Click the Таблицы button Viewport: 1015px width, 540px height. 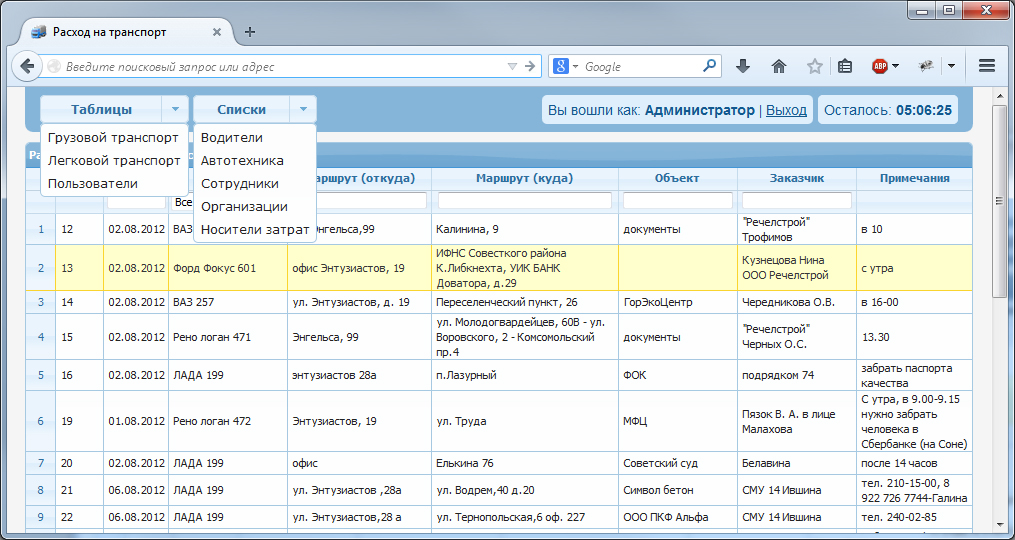pos(102,109)
